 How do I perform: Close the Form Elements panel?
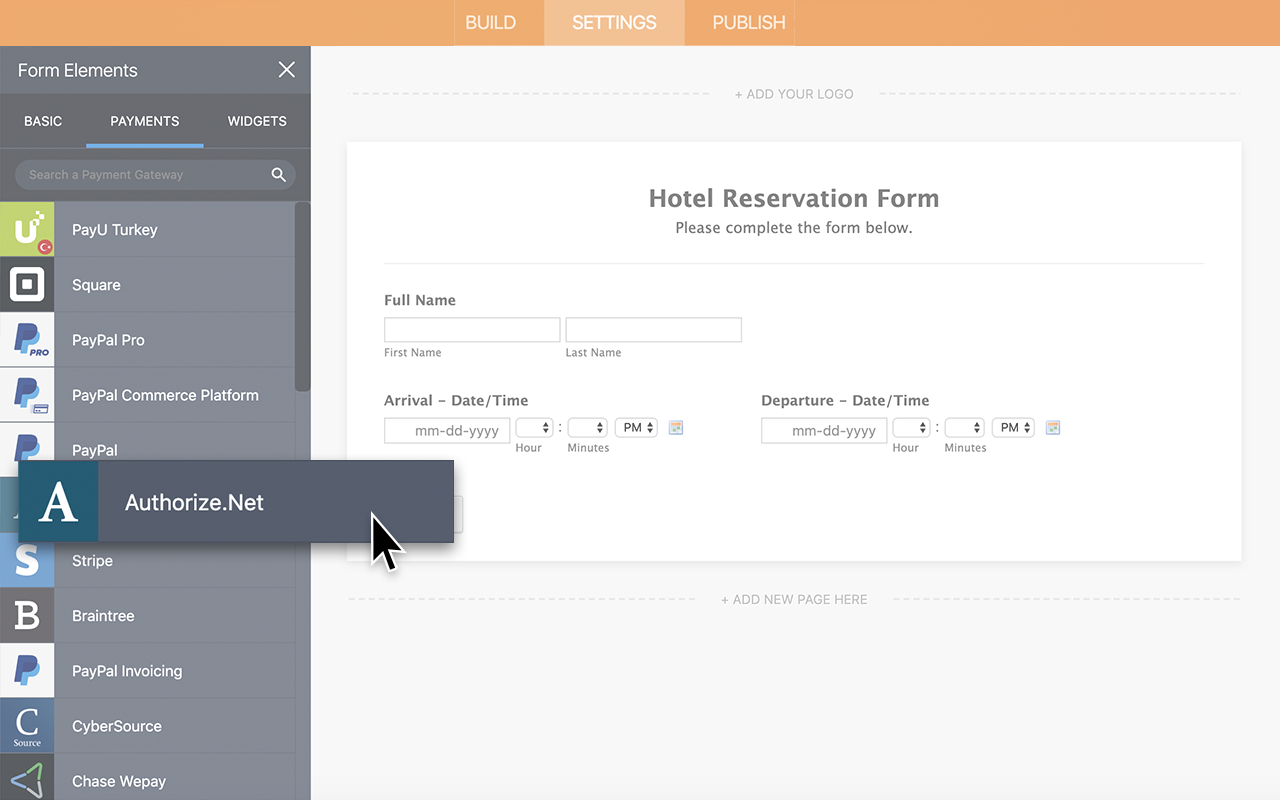point(287,70)
